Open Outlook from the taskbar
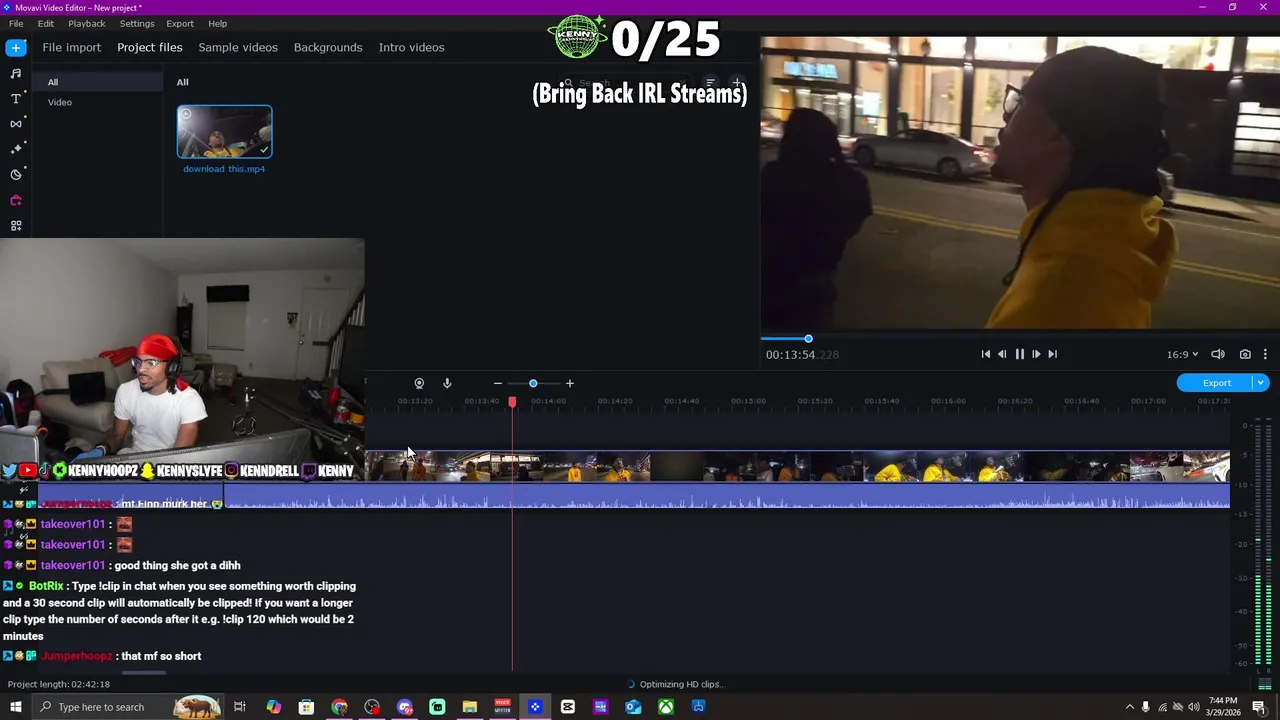This screenshot has width=1280, height=720. click(633, 707)
